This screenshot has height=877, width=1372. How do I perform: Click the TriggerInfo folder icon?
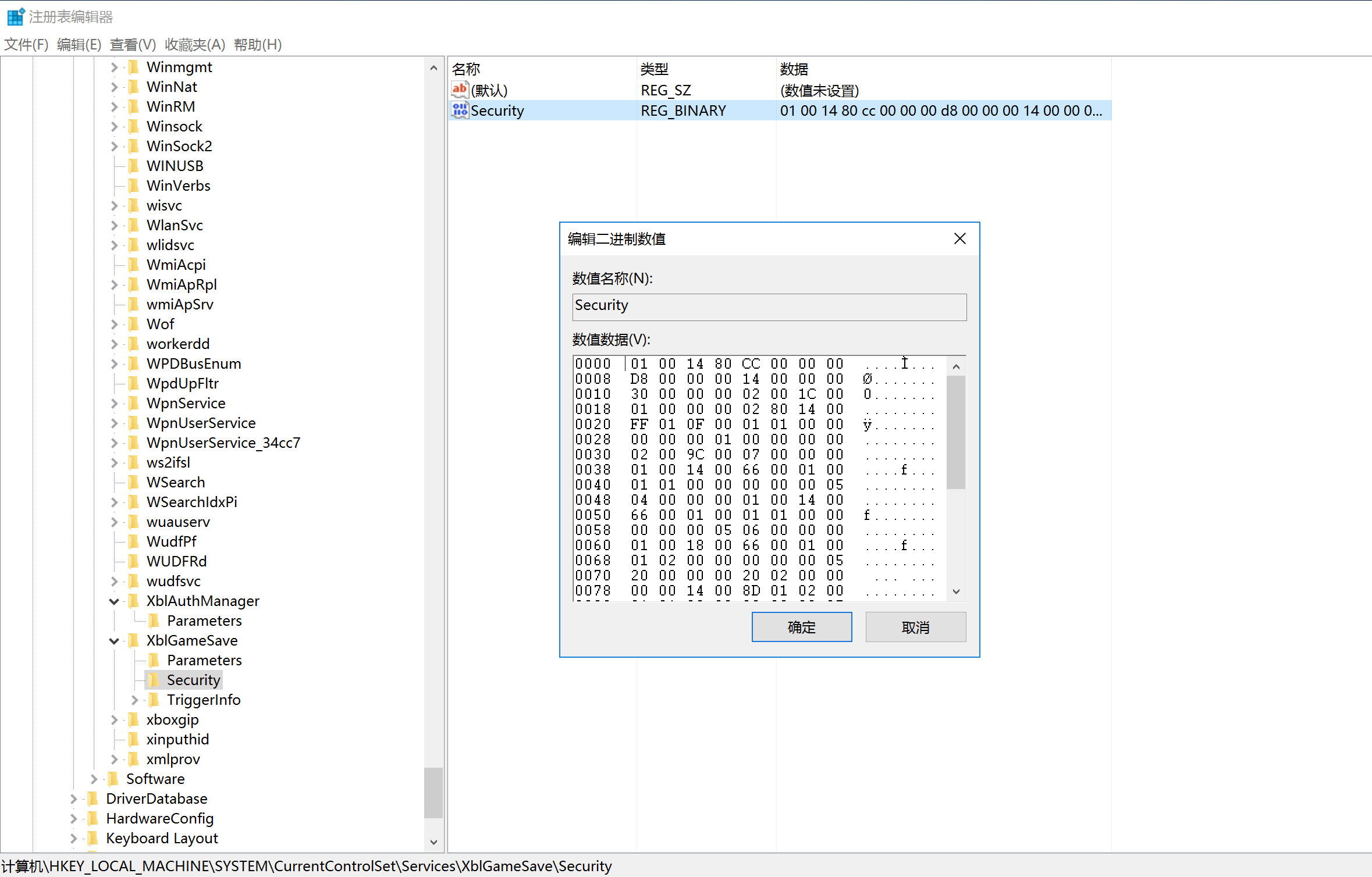154,700
